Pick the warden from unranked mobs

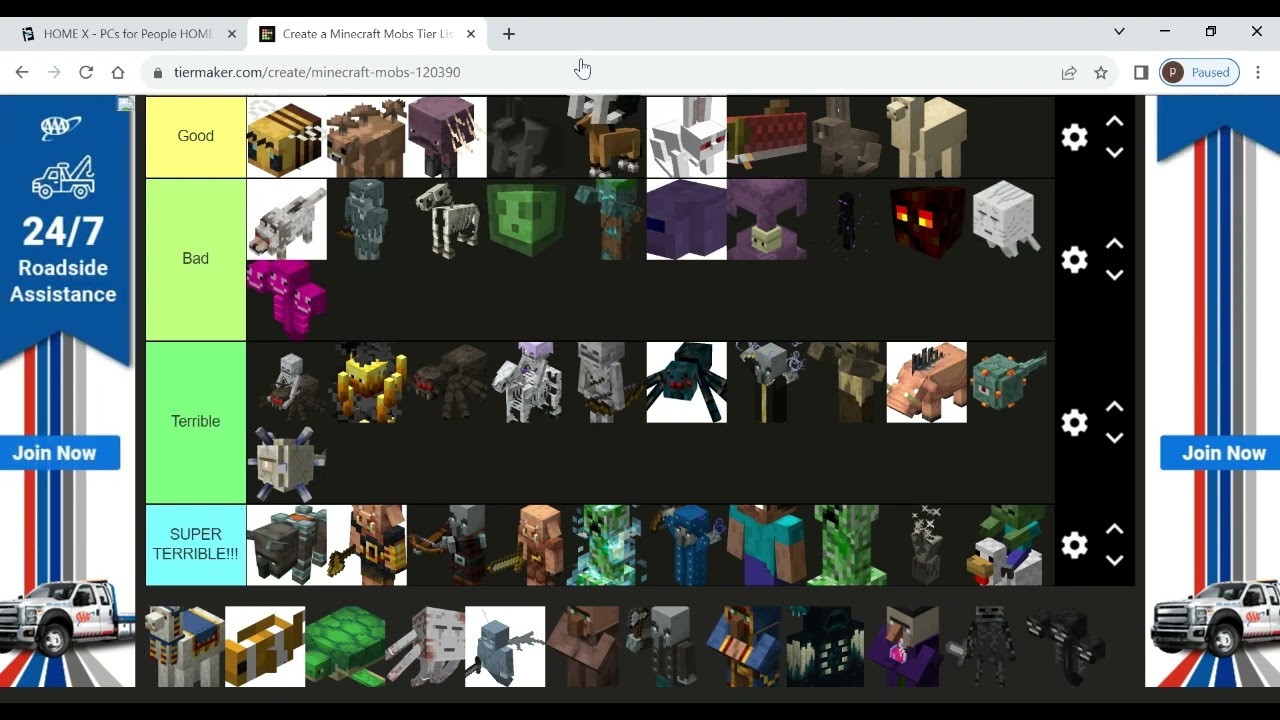point(825,647)
